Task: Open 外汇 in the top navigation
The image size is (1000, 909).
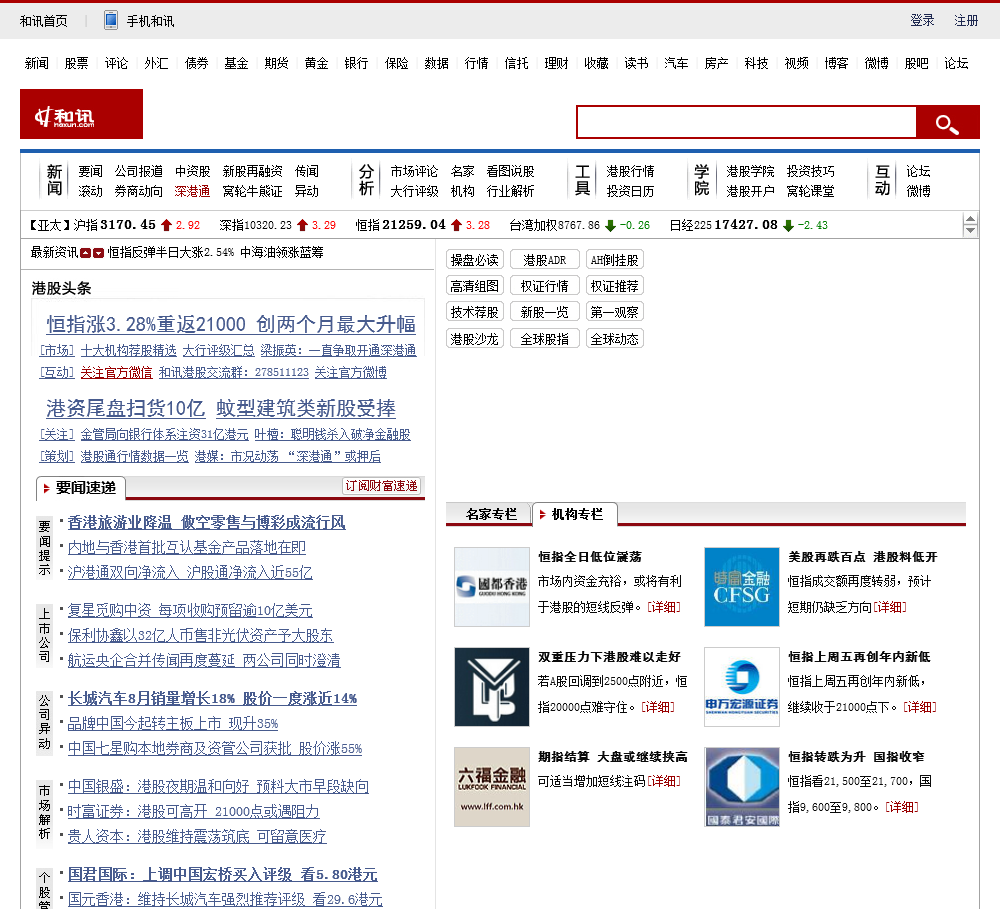Action: (x=156, y=63)
